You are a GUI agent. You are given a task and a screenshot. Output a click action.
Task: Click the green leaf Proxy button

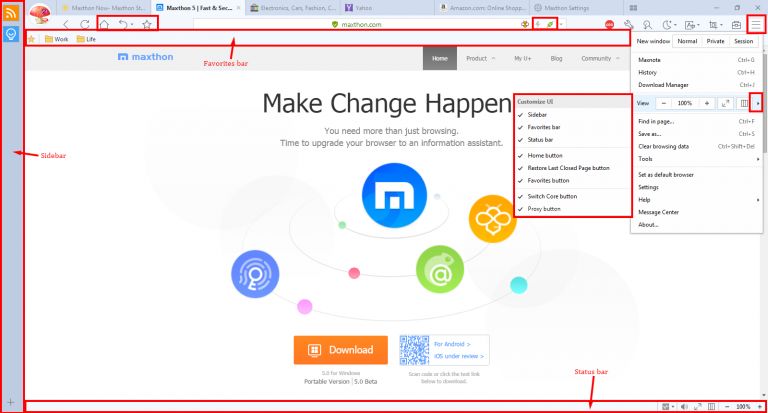[x=550, y=24]
